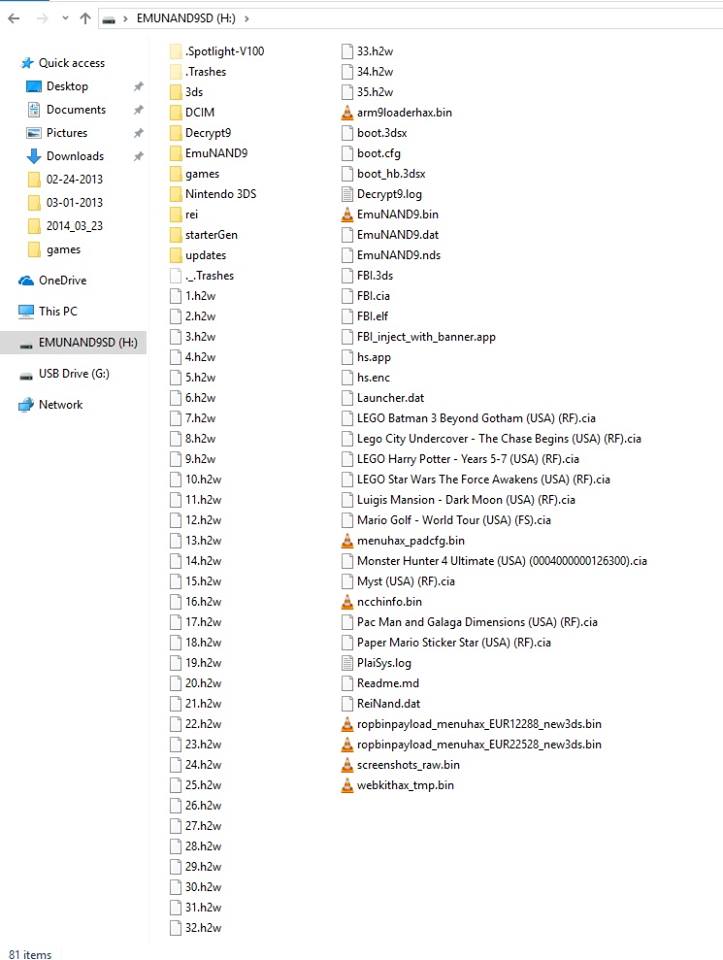This screenshot has width=723, height=960.
Task: Select ReiNand.dat file
Action: coord(388,703)
